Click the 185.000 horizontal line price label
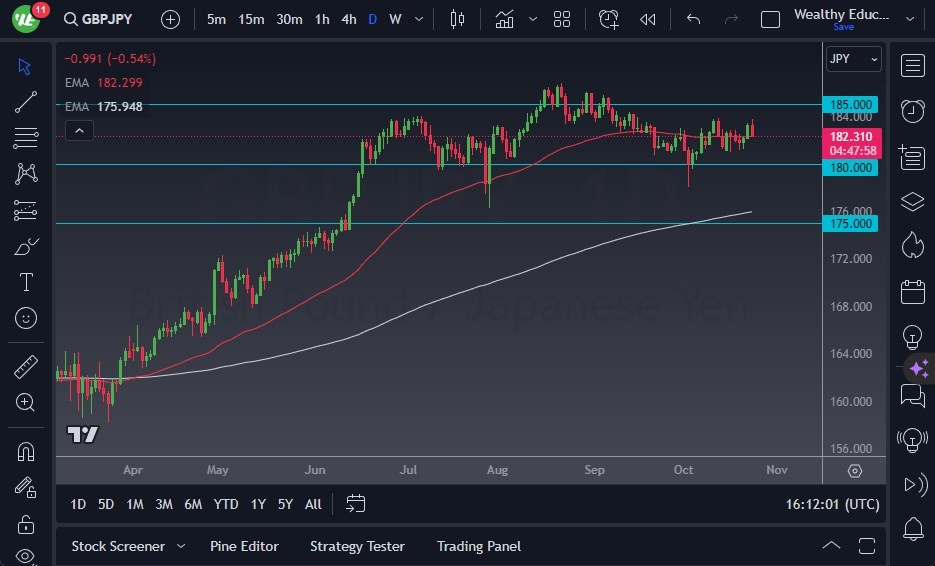This screenshot has height=566, width=935. click(x=851, y=104)
